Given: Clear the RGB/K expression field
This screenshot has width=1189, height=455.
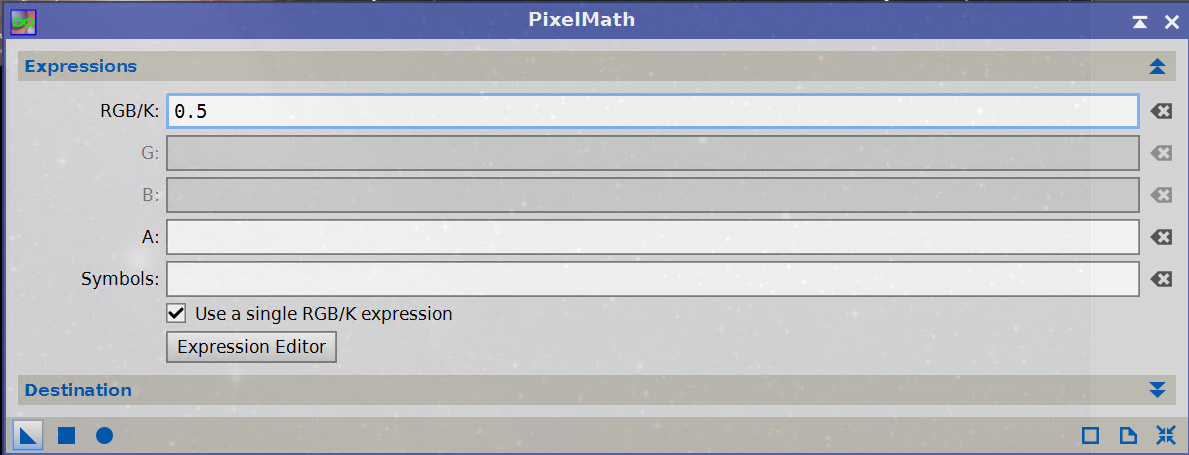Looking at the screenshot, I should point(1160,111).
